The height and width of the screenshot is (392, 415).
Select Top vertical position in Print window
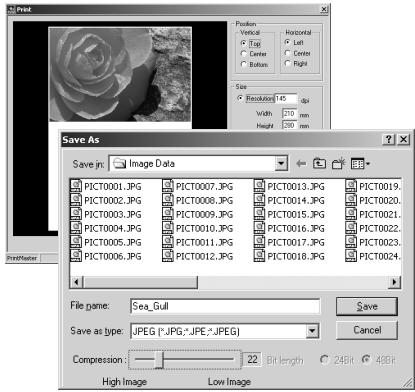point(244,43)
